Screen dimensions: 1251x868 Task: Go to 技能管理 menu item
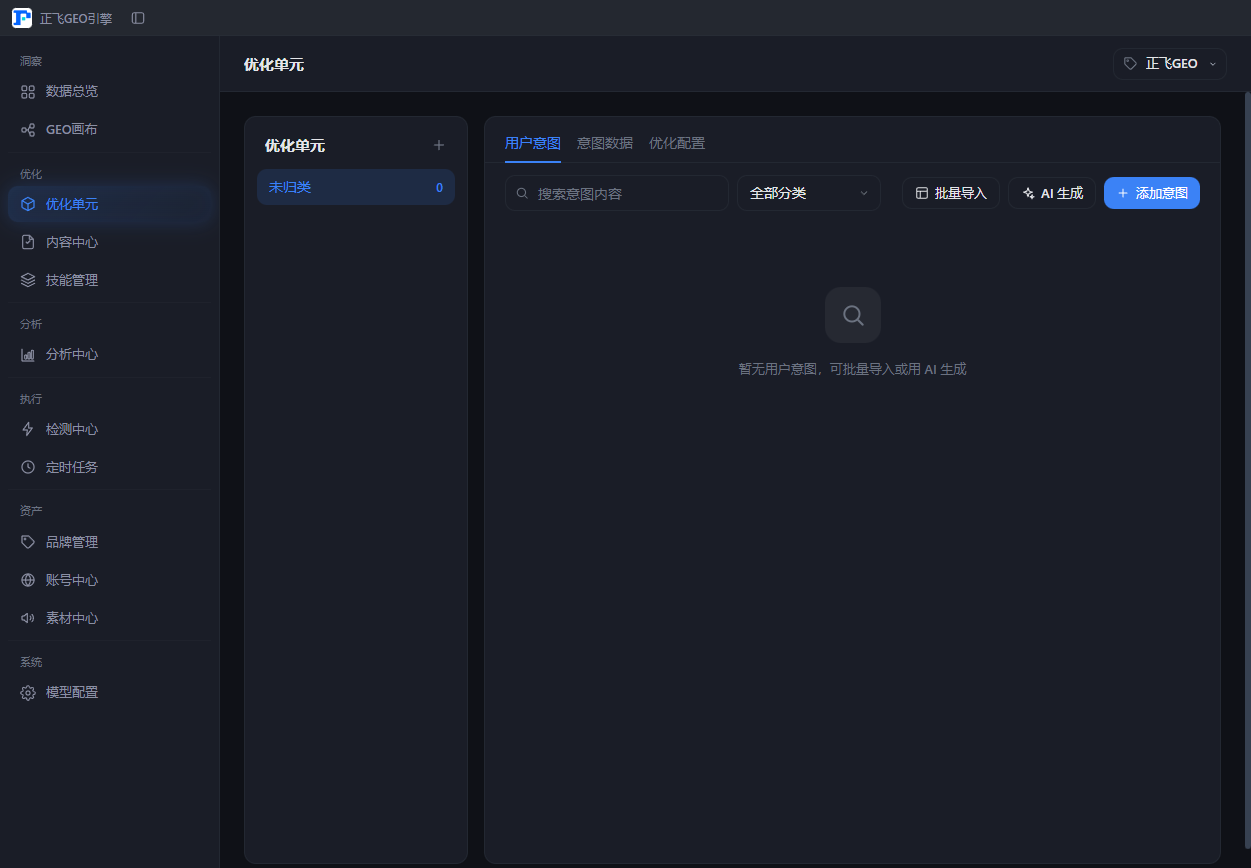[110, 280]
